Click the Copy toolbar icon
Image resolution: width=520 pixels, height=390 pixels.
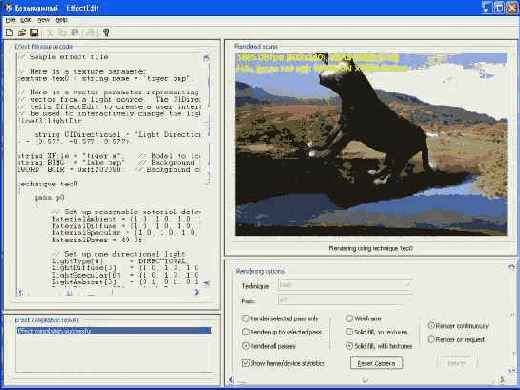[63, 33]
